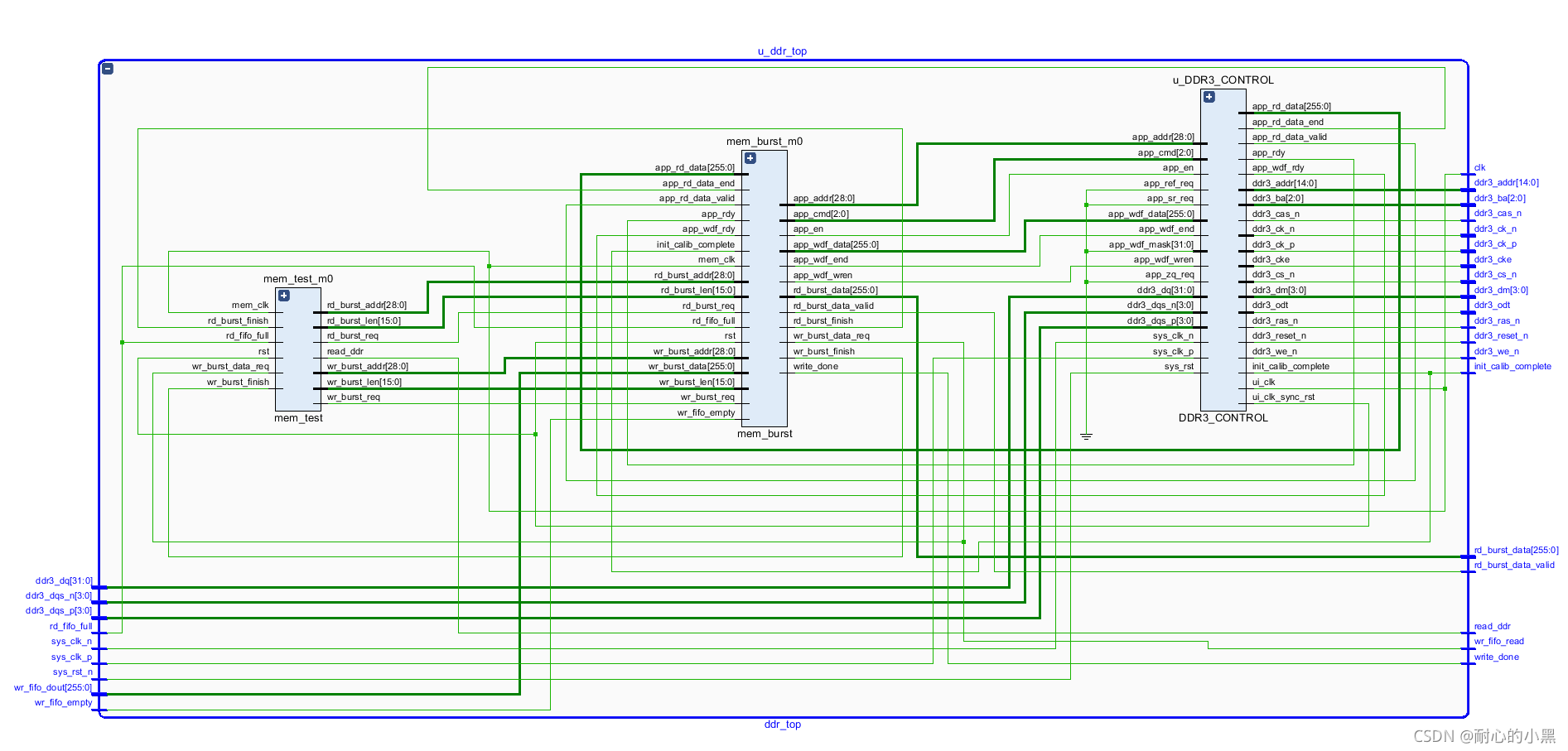
Task: Click mem_burst app_wdf_data[255:0] output pin
Action: 836,245
